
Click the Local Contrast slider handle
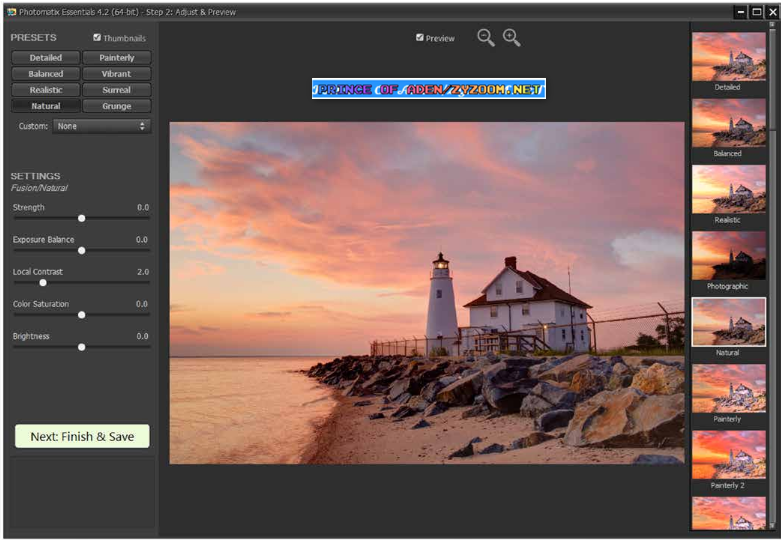[43, 283]
